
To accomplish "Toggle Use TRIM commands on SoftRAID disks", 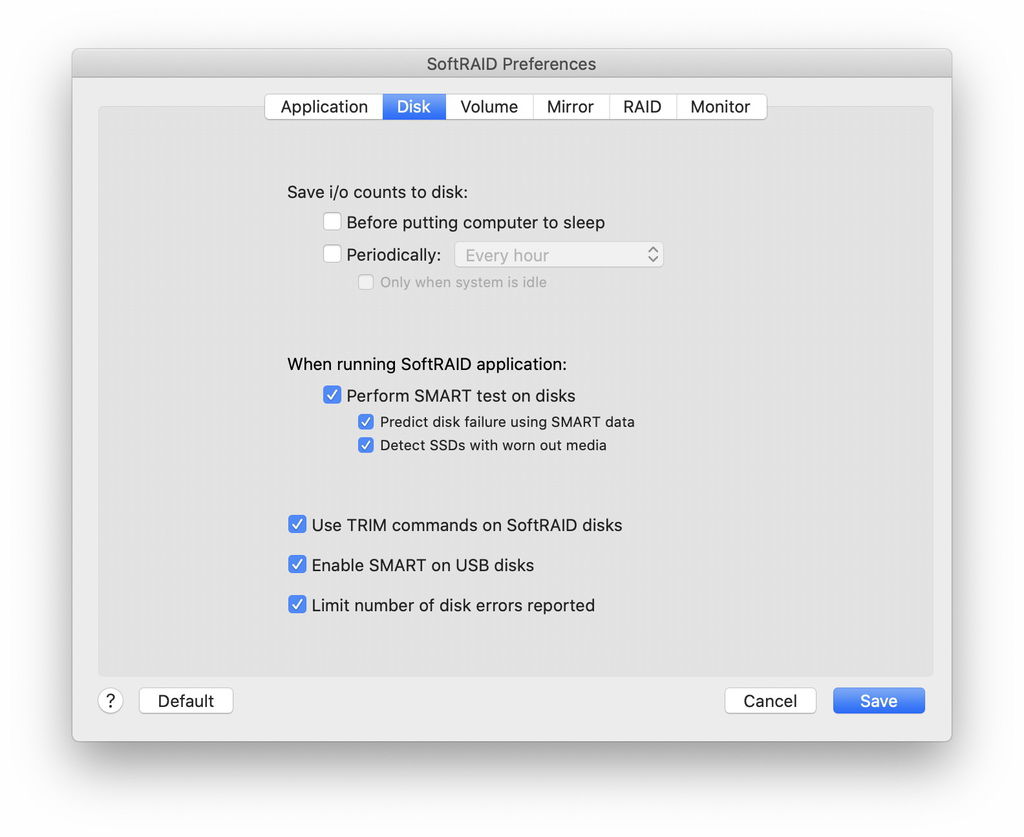I will tap(297, 524).
